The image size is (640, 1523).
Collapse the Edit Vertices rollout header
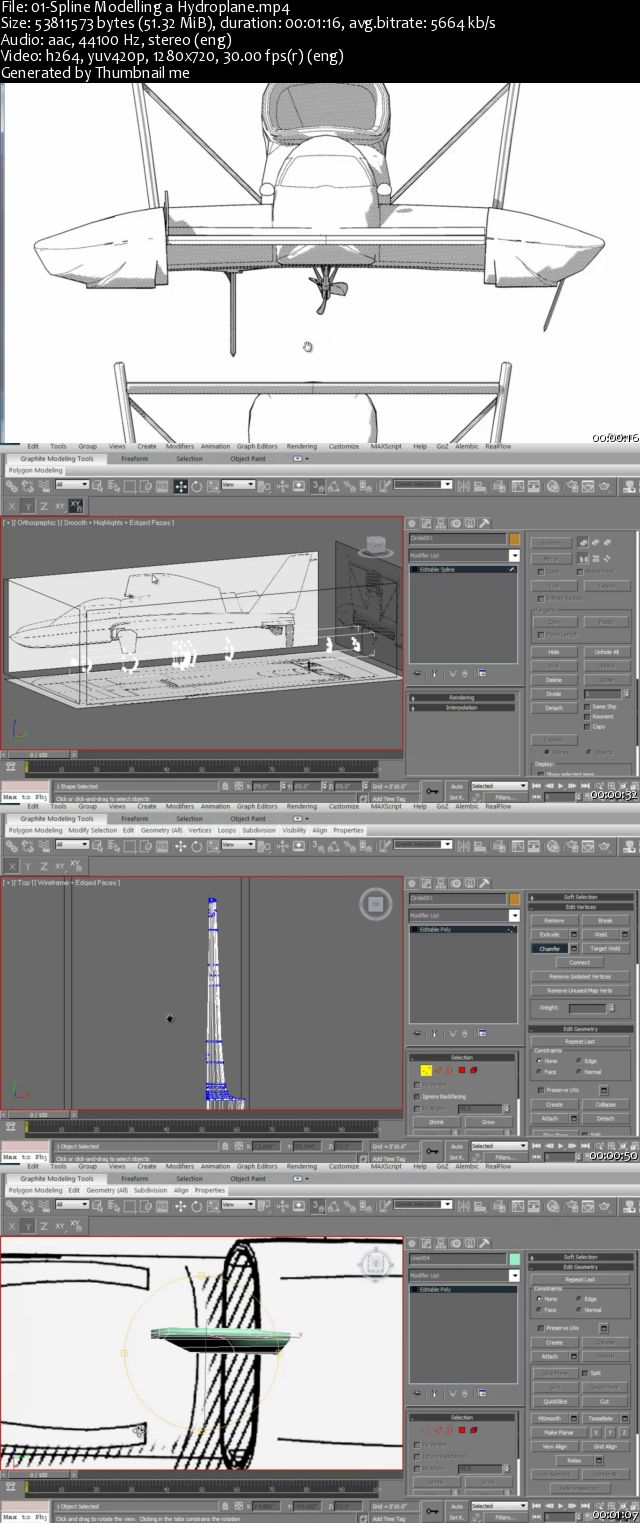[580, 907]
